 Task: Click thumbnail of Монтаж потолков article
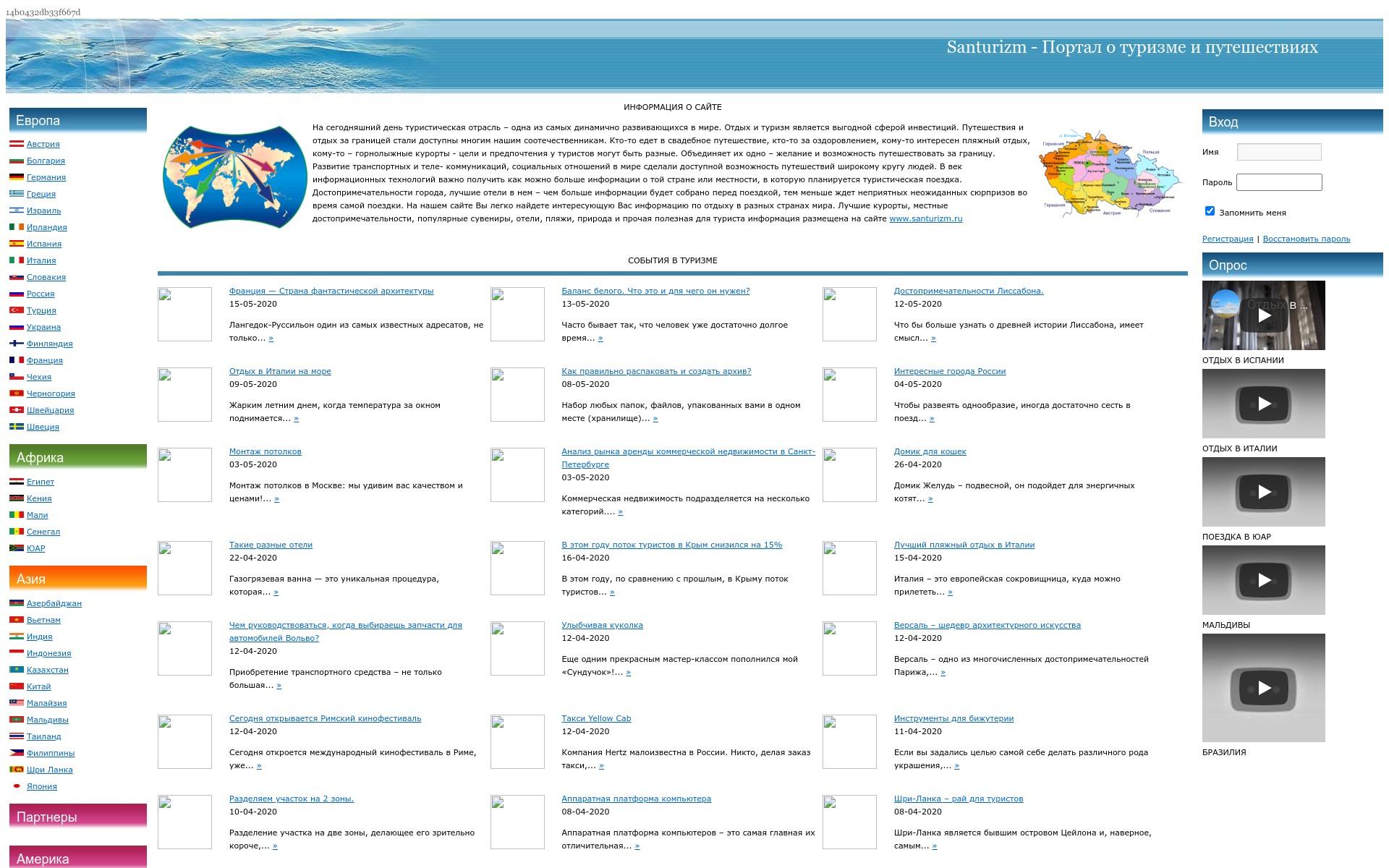pyautogui.click(x=184, y=475)
